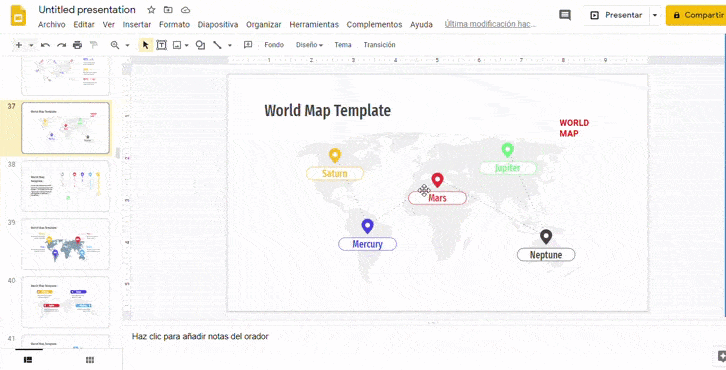The width and height of the screenshot is (726, 370).
Task: Choose the select cursor tool
Action: [145, 45]
